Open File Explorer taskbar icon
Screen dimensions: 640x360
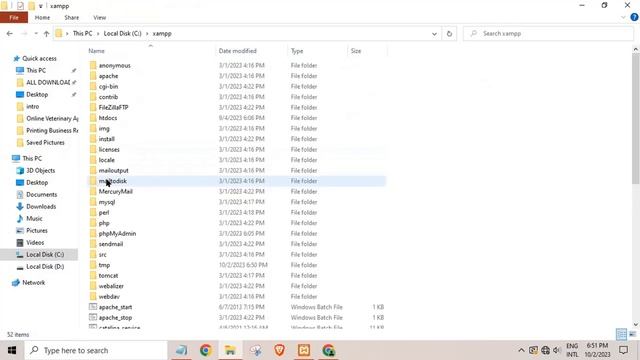(x=230, y=350)
